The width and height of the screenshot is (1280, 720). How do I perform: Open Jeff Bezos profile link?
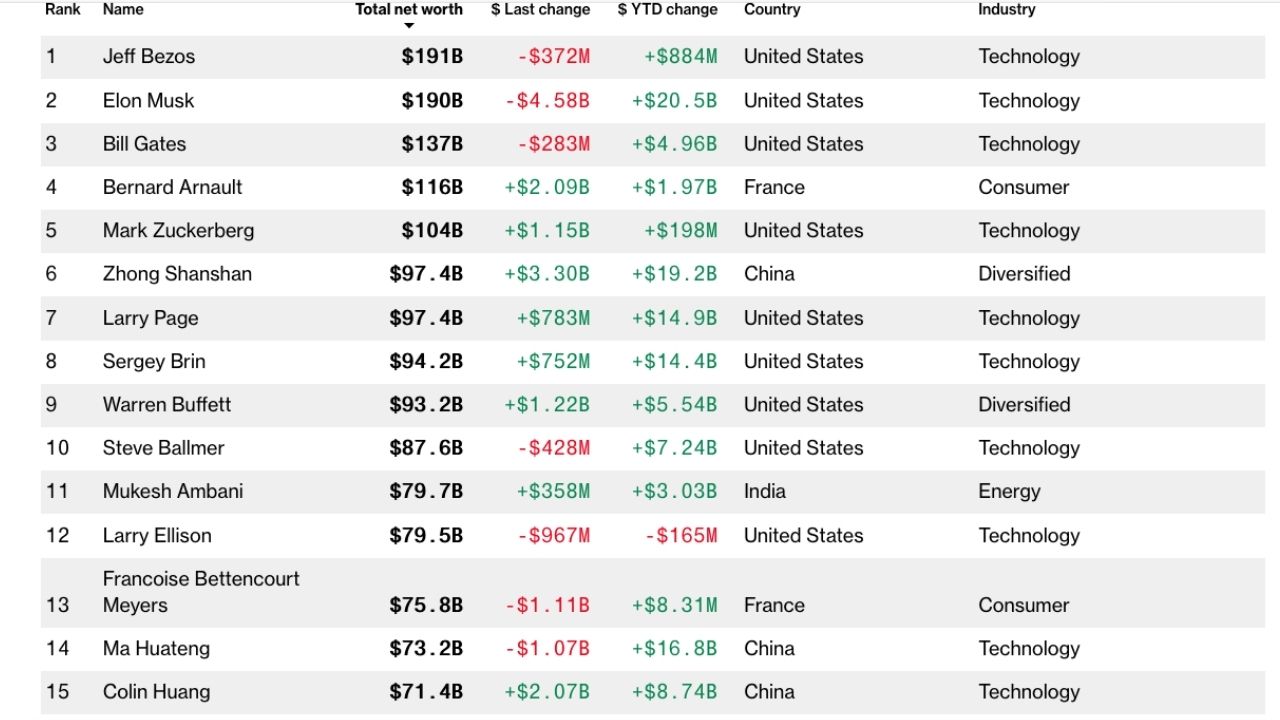point(149,57)
